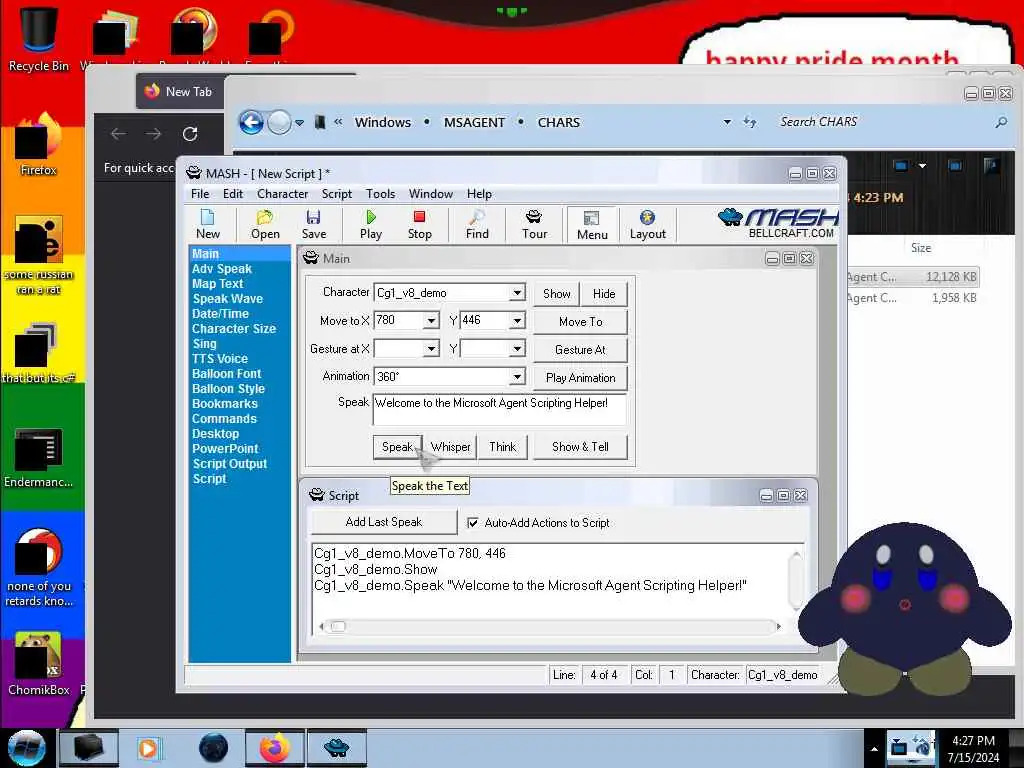Click the Kirby agent character

(x=905, y=609)
